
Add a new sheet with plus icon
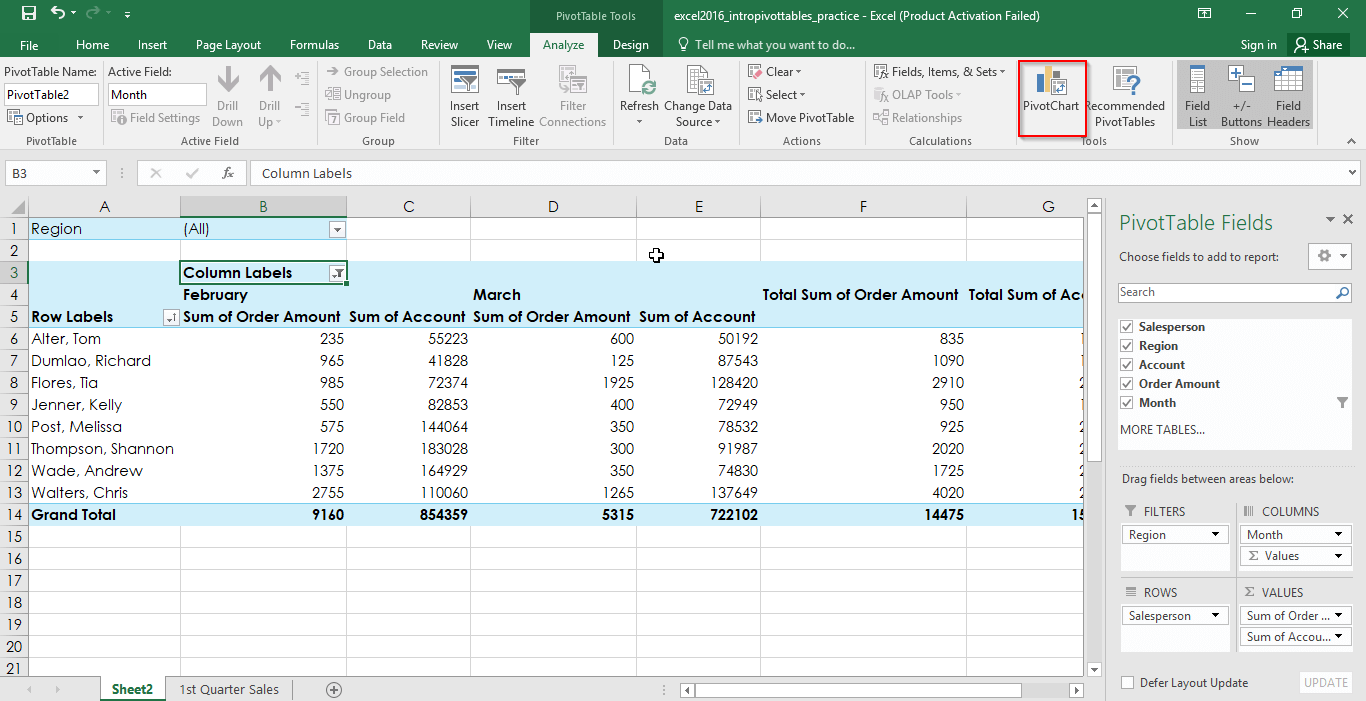[334, 689]
